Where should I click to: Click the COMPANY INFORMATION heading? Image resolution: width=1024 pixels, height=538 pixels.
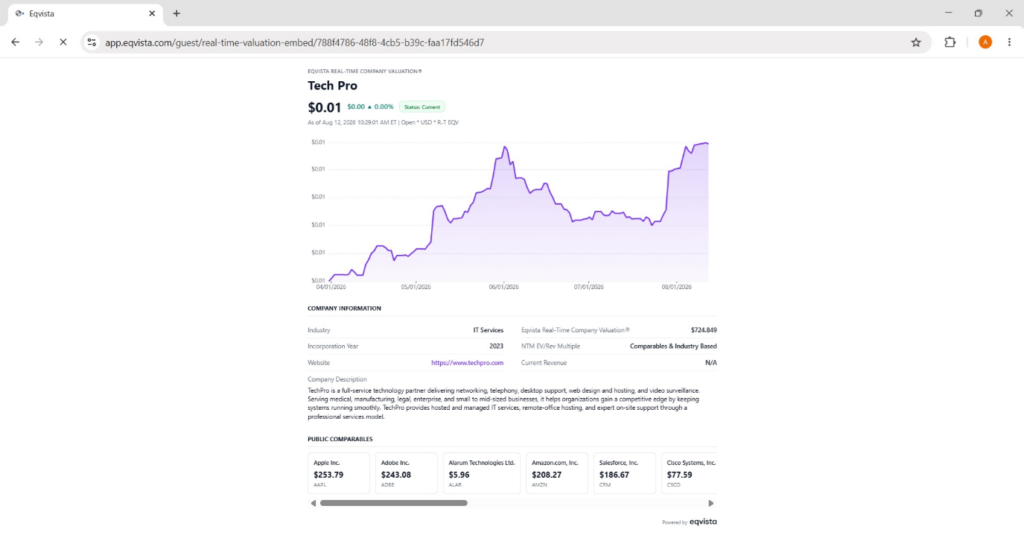(344, 308)
